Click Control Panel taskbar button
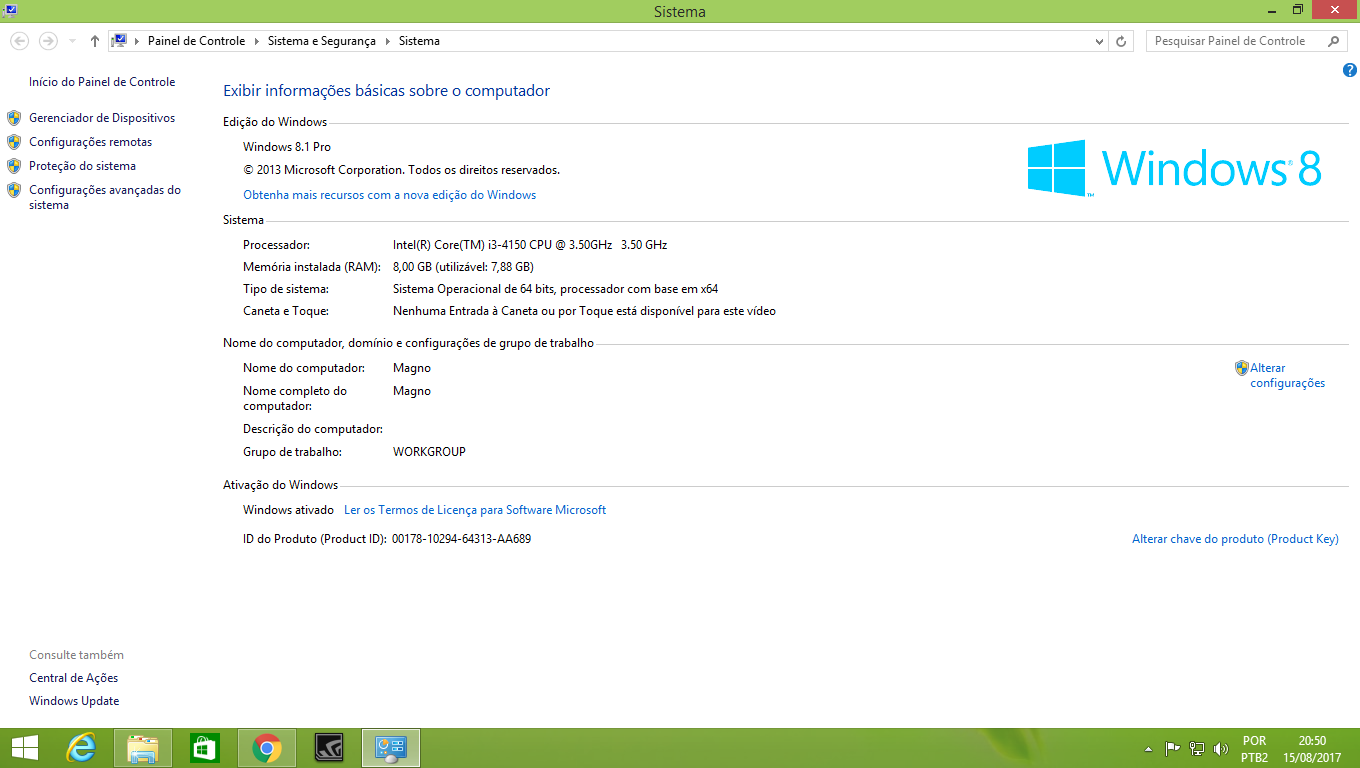This screenshot has width=1360, height=768. pos(391,748)
